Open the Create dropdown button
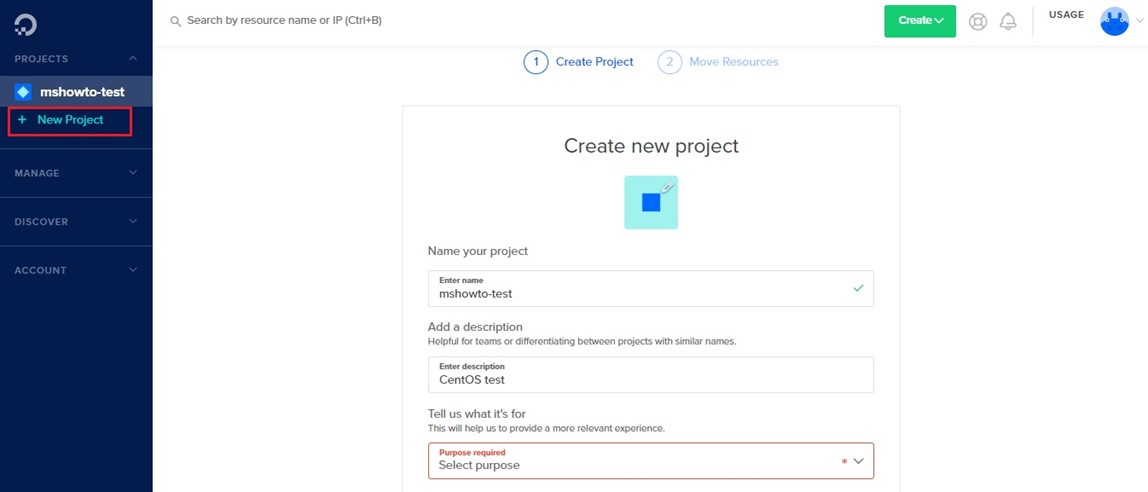 pos(920,20)
